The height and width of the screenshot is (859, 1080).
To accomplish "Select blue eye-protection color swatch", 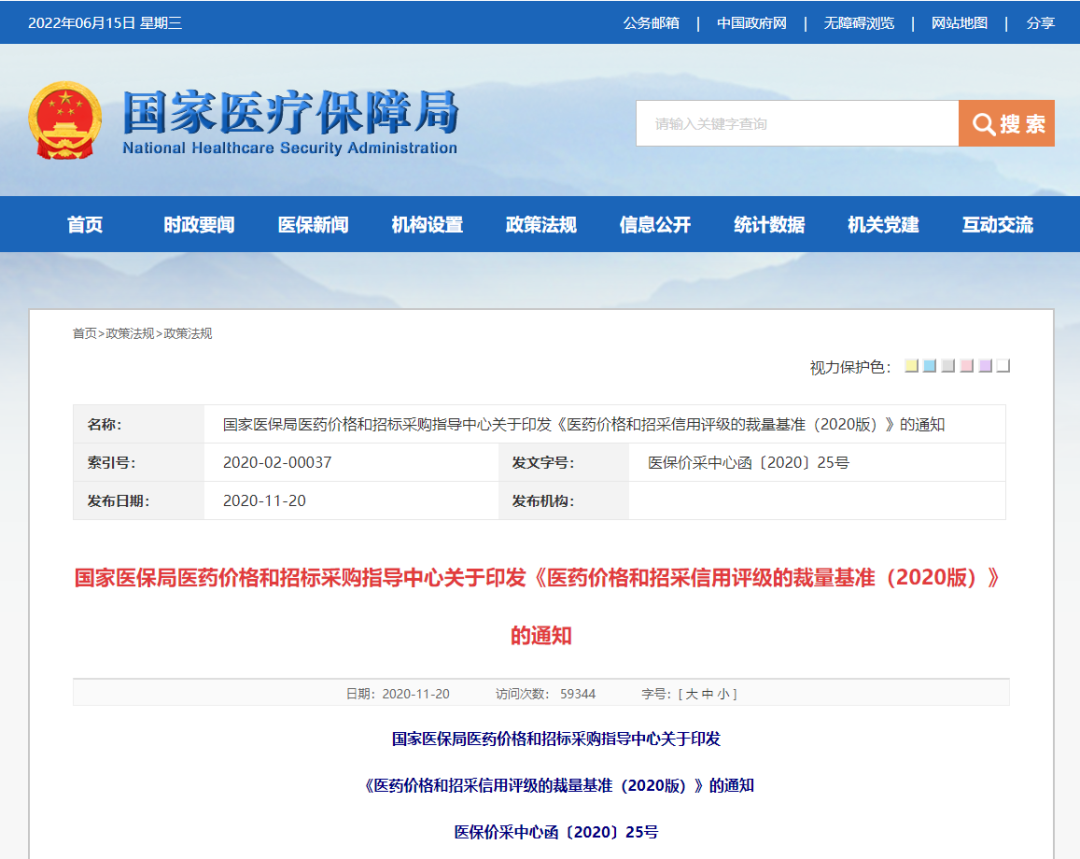I will [x=930, y=366].
